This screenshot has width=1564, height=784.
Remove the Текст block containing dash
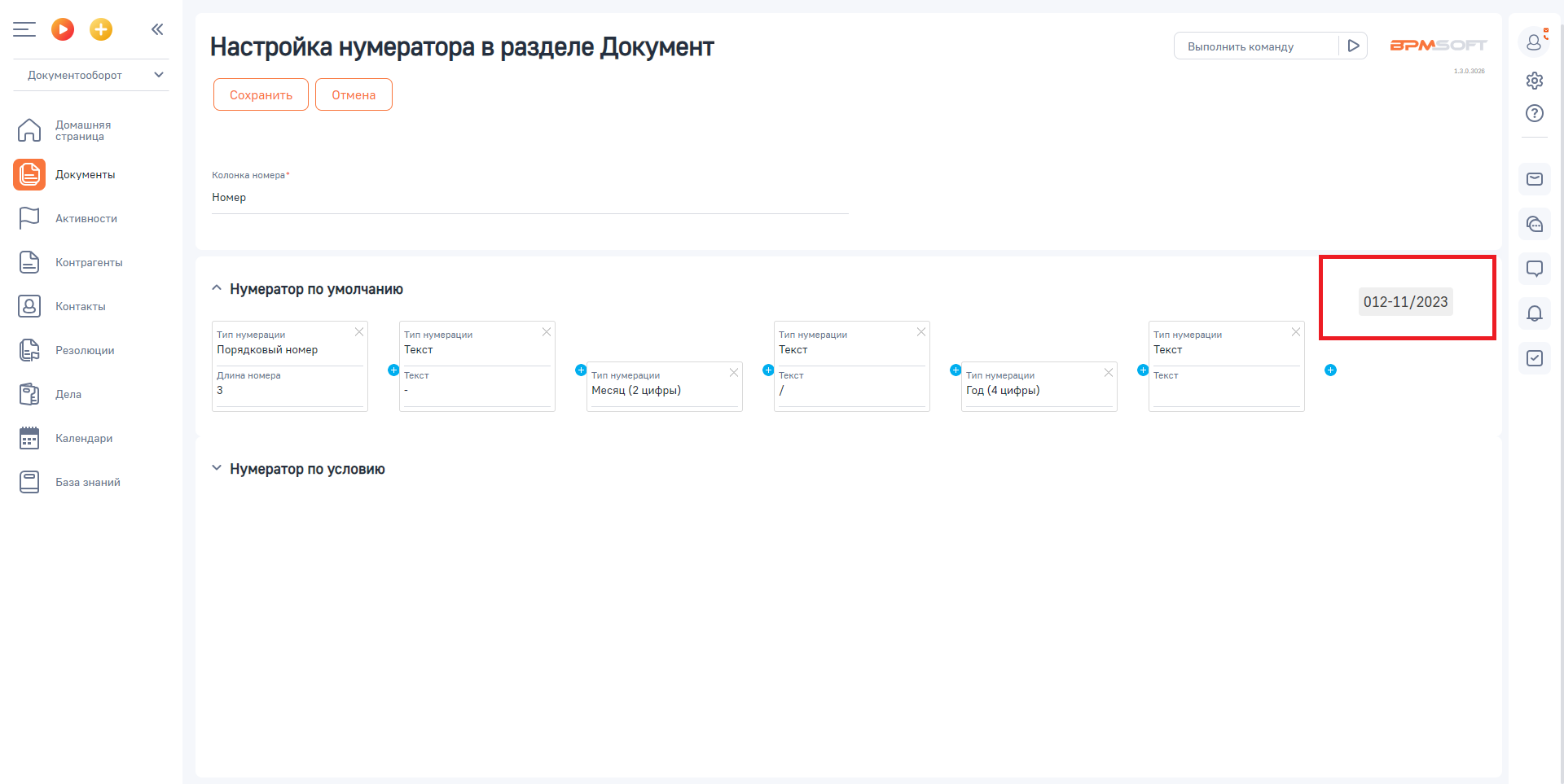(547, 331)
